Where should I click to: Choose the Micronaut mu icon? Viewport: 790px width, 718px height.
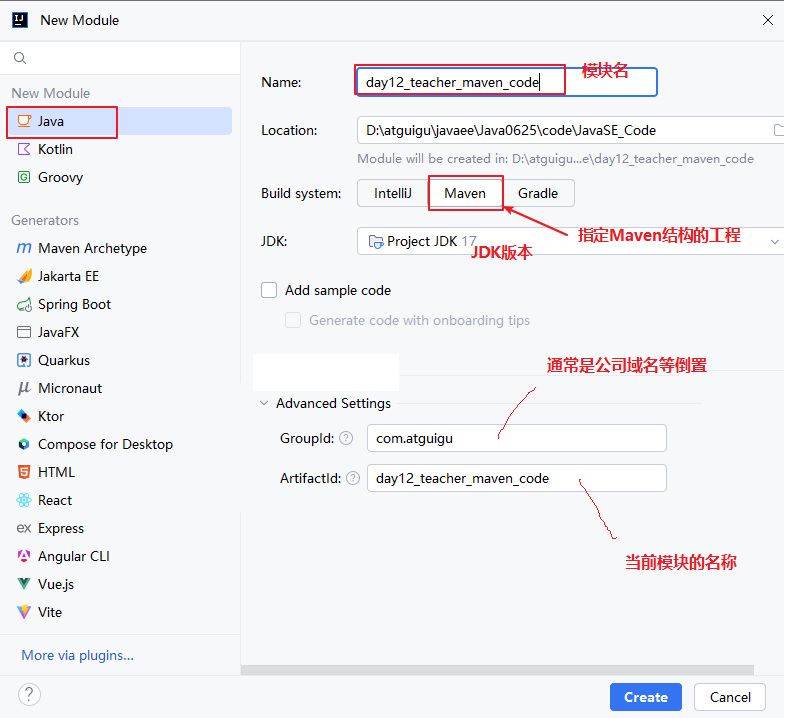coord(24,388)
